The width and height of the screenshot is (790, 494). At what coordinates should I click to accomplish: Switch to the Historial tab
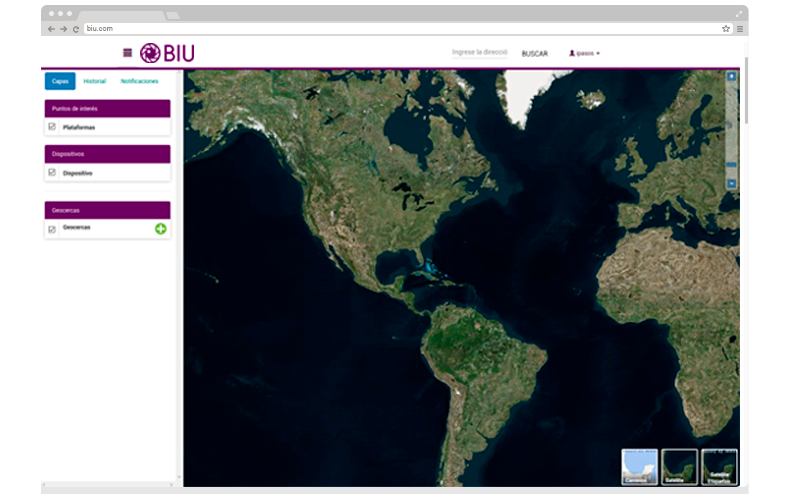(x=95, y=81)
